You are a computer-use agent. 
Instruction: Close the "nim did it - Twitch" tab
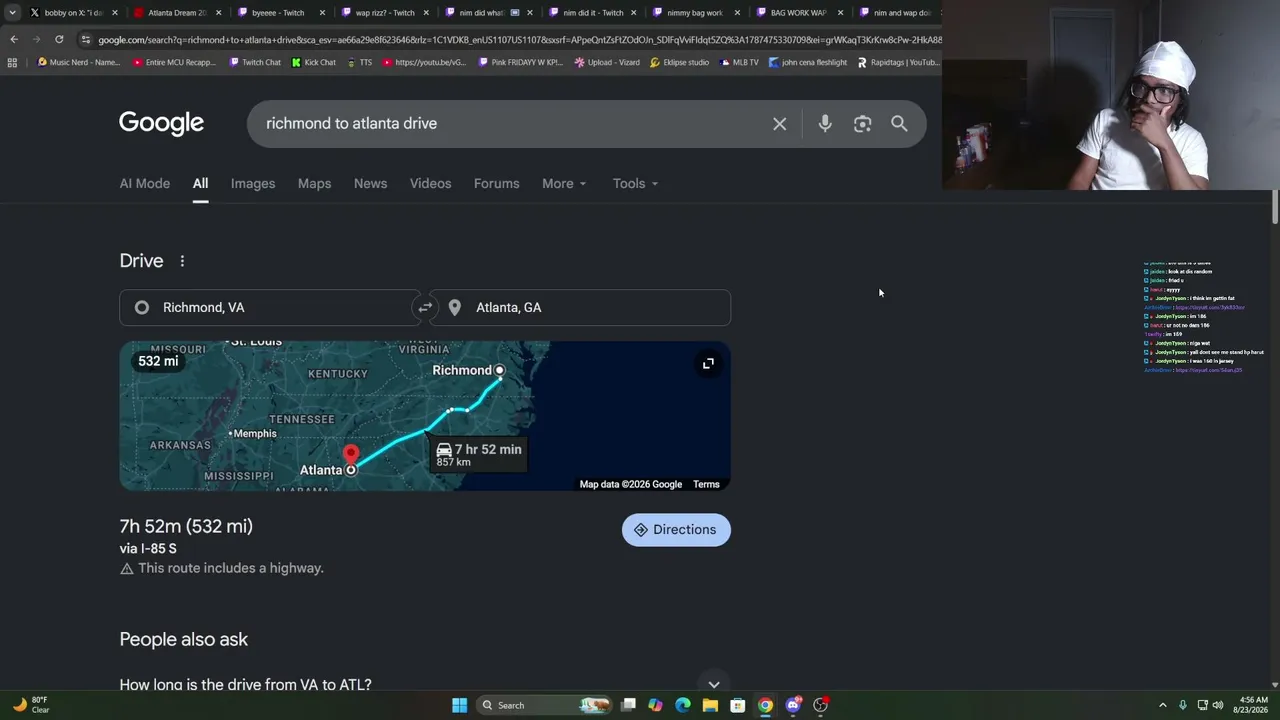633,13
